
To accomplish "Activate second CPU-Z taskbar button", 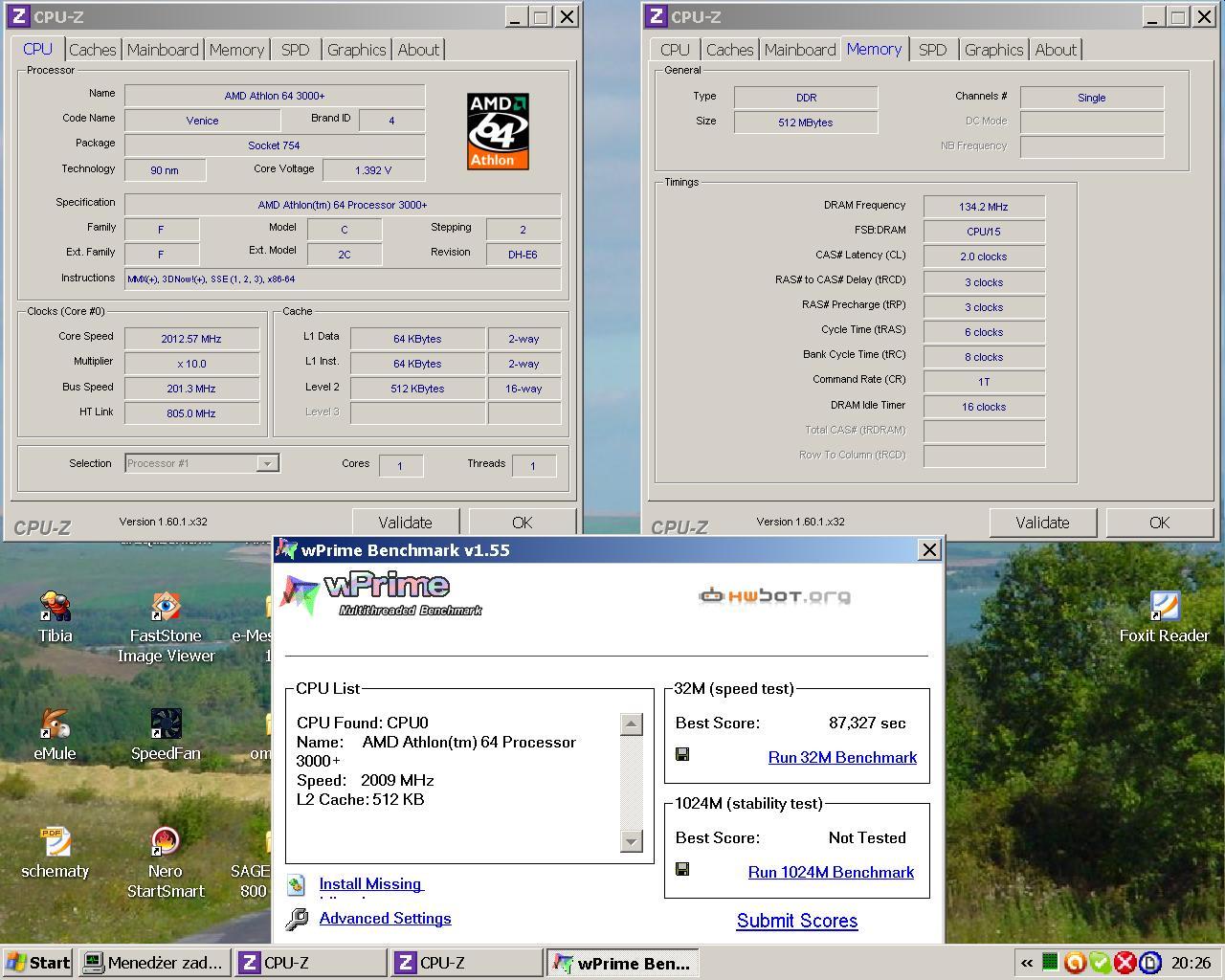I will (x=466, y=963).
